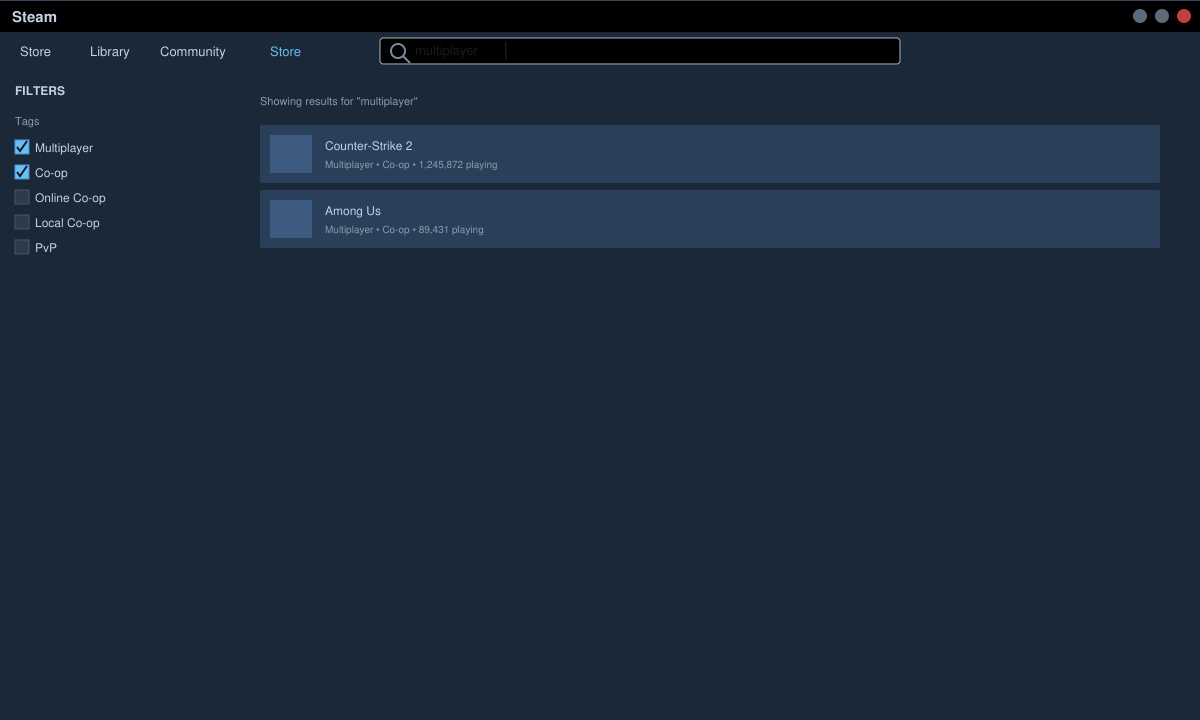Click the "Tags" section label
The width and height of the screenshot is (1200, 720).
tap(27, 121)
